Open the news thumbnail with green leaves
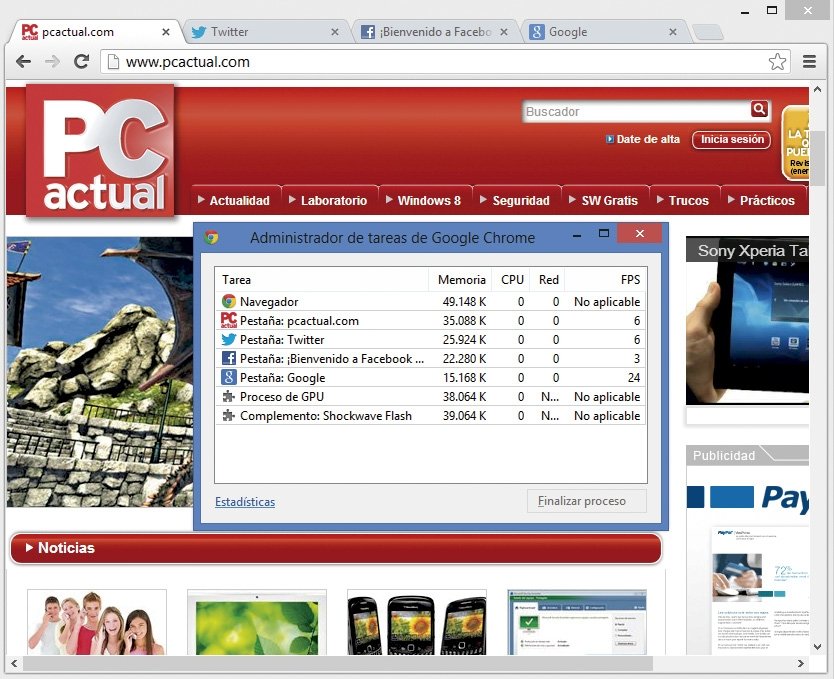This screenshot has width=834, height=679. [x=257, y=622]
